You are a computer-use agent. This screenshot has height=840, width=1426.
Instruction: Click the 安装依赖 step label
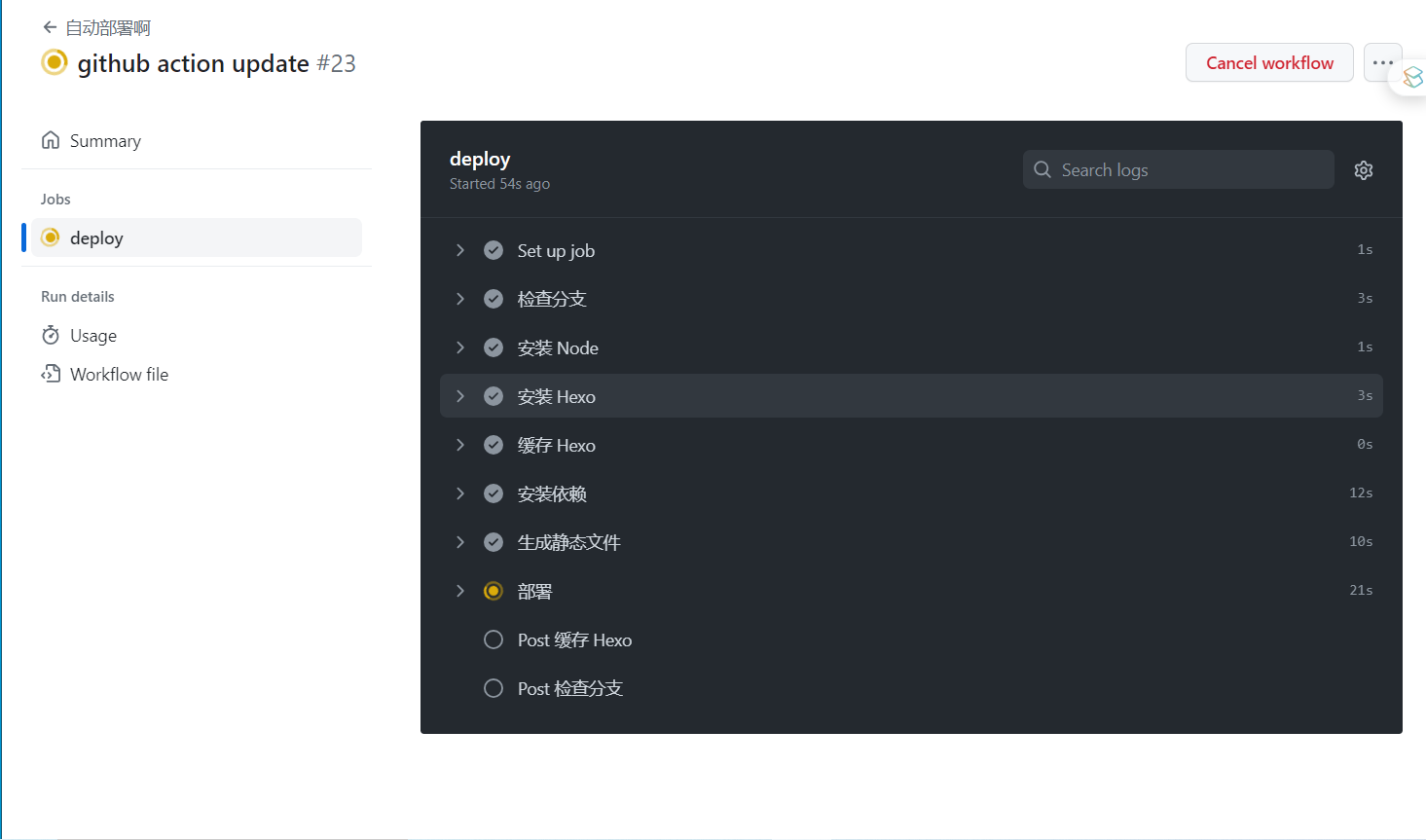click(x=552, y=494)
